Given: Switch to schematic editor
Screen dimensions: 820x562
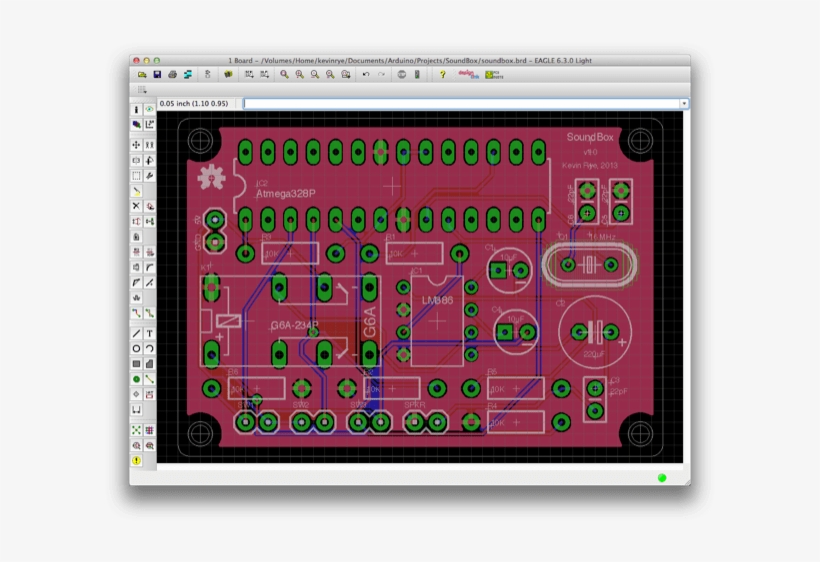Looking at the screenshot, I should [208, 75].
